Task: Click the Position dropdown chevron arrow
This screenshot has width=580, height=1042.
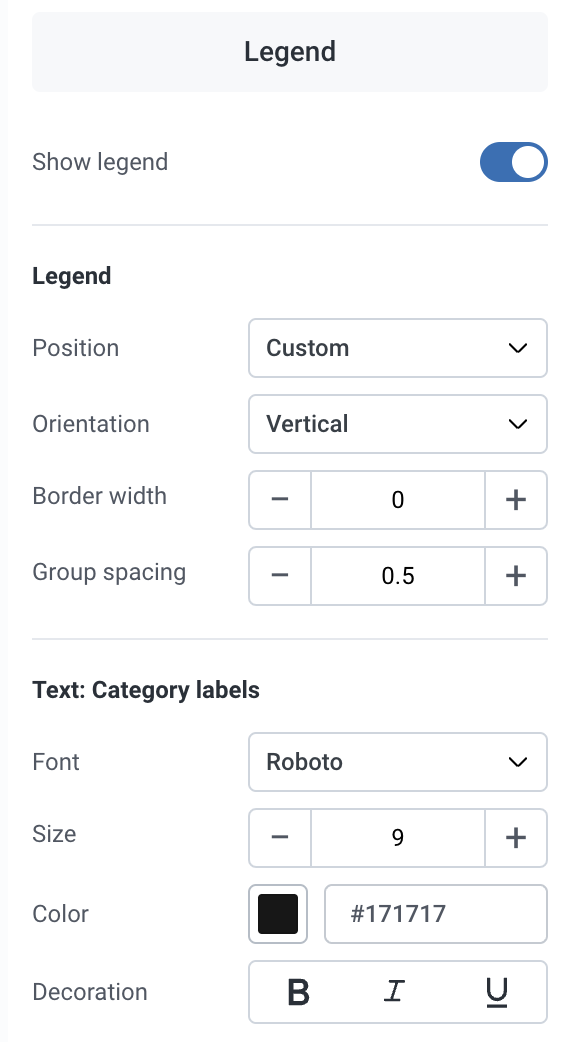Action: pos(518,348)
